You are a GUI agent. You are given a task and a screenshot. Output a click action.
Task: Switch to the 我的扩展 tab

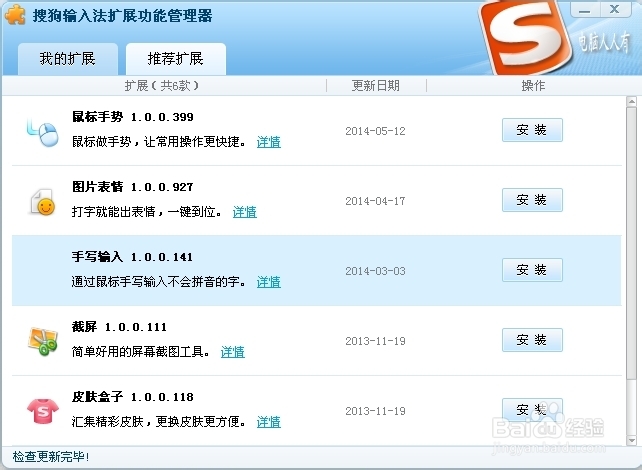coord(68,59)
